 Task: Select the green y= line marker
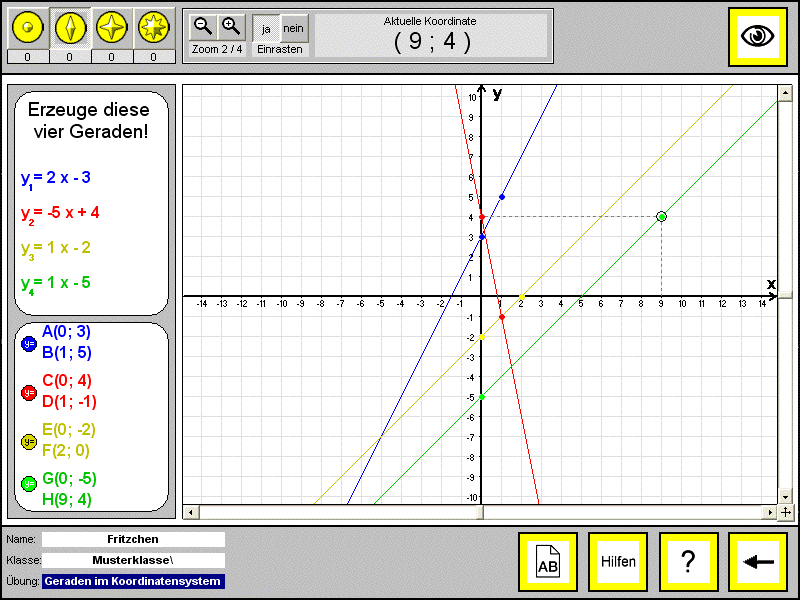[28, 484]
